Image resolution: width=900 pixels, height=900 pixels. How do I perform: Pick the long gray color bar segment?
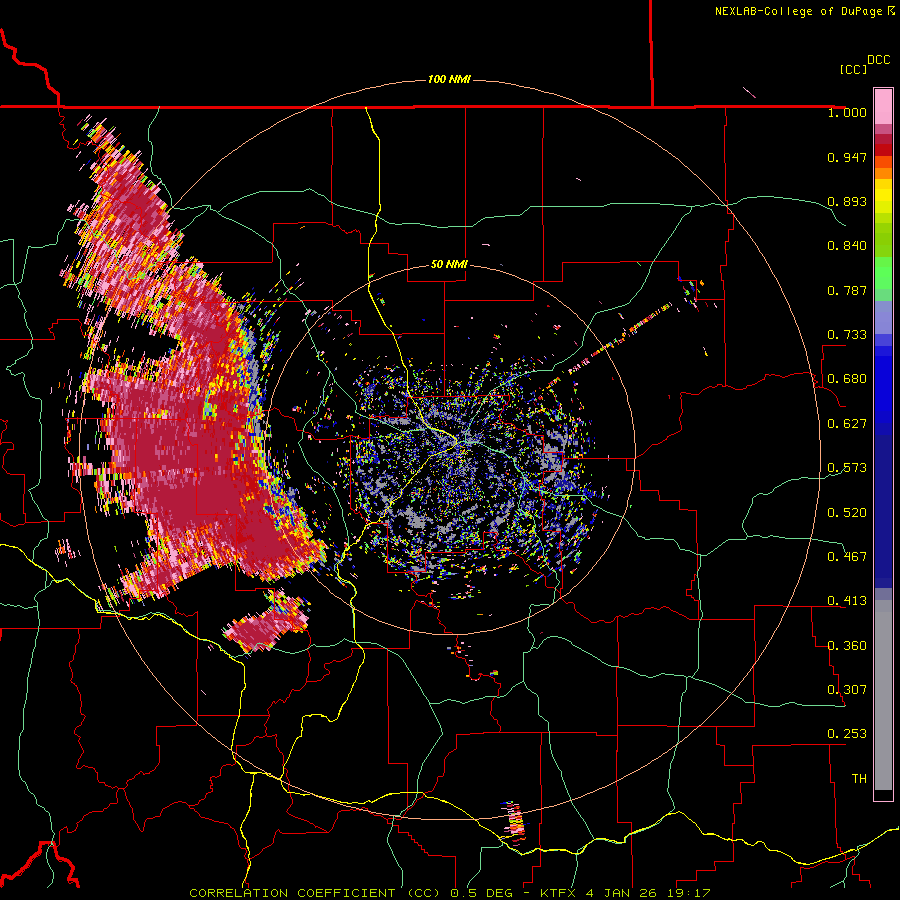[x=883, y=695]
